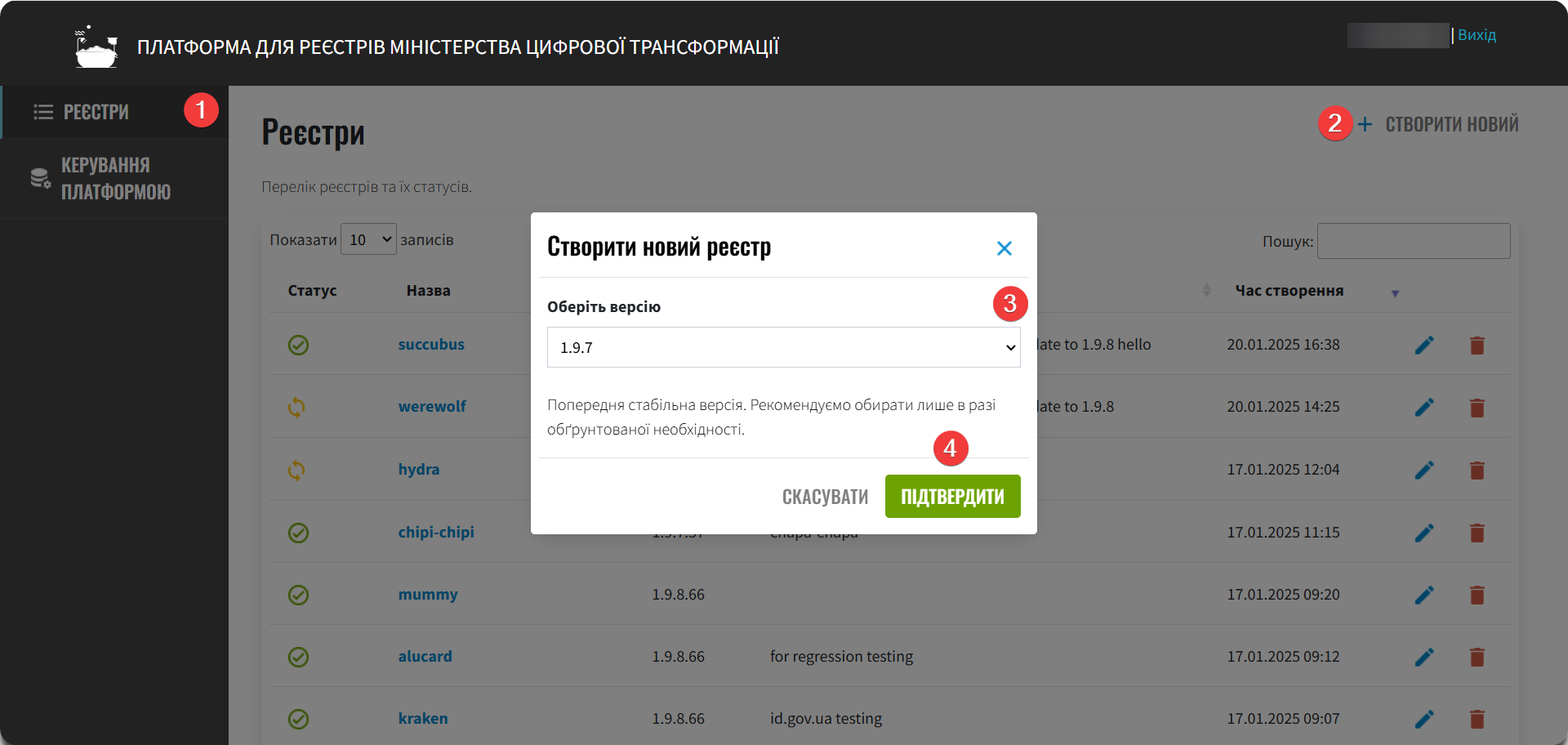The image size is (1568, 745).
Task: Select the 1.9.8.66 version cell for mummy
Action: pyautogui.click(x=678, y=595)
